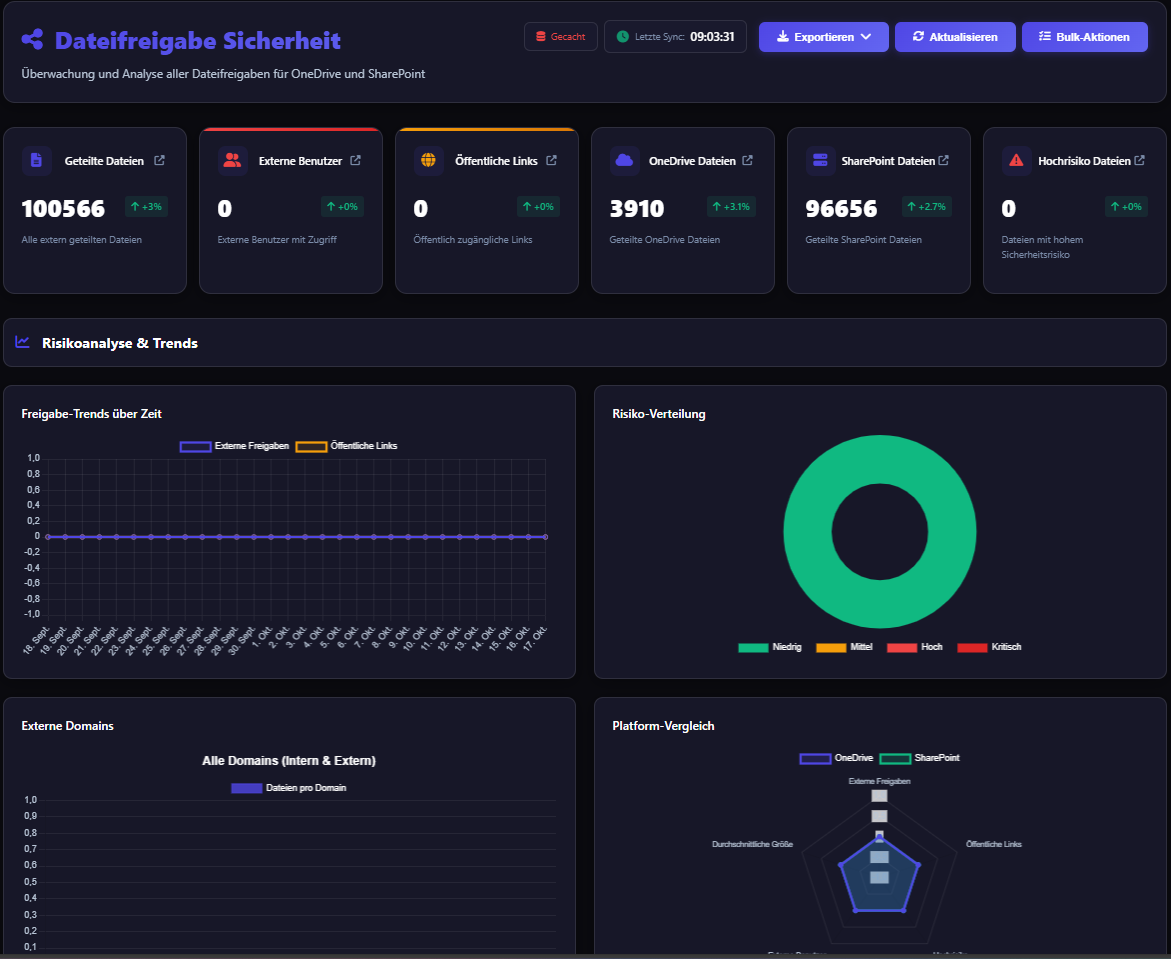Screen dimensions: 1171x959
Task: Click the red warning triangle Hochrisiko icon
Action: 1016,161
